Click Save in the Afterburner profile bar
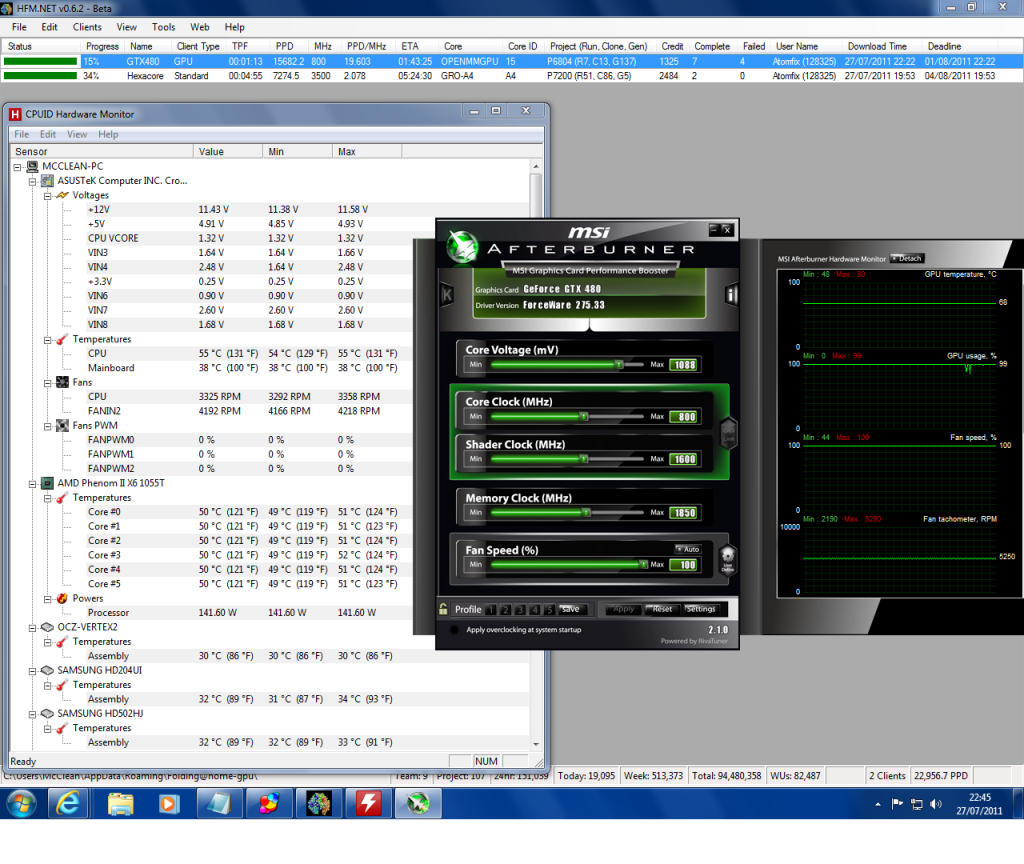Screen dimensions: 1024x864 (570, 609)
